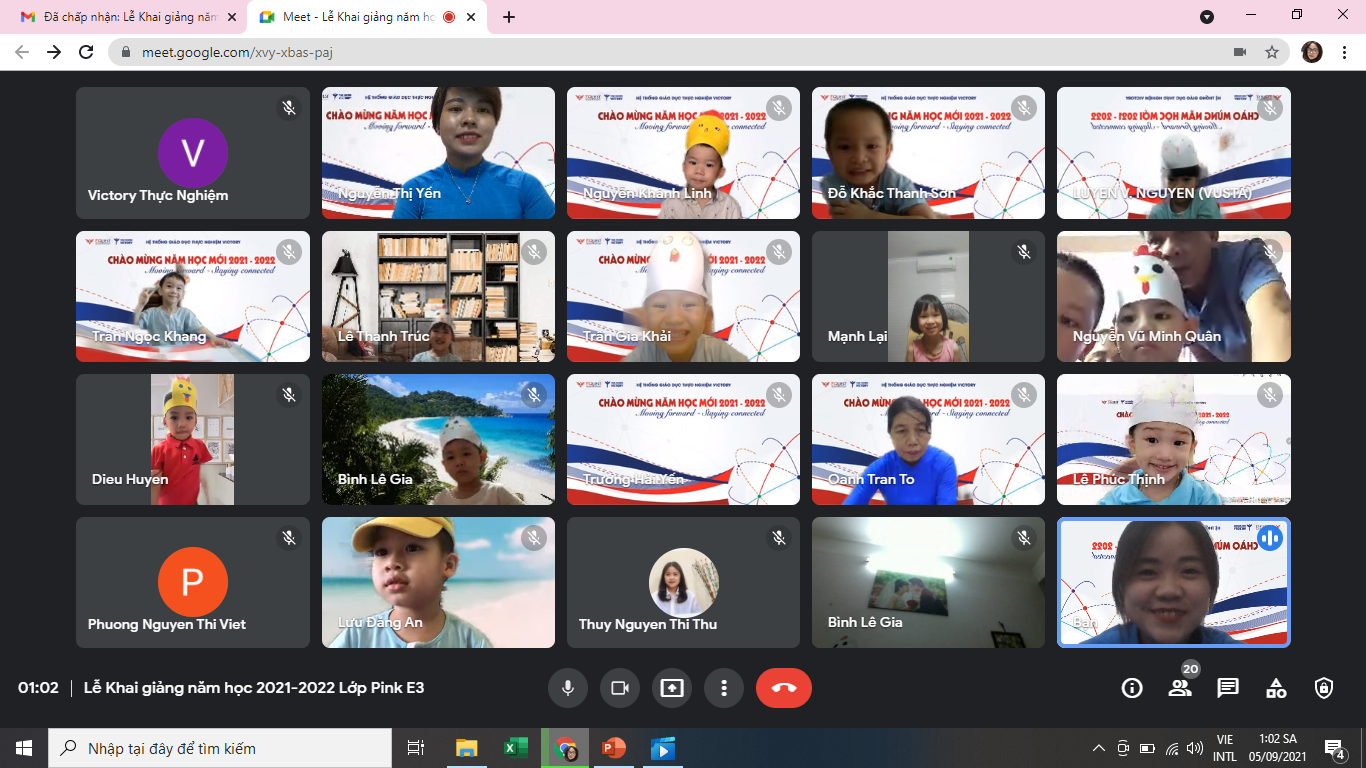Screen dimensions: 1366x768
Task: Show the participants list icon
Action: click(1180, 688)
